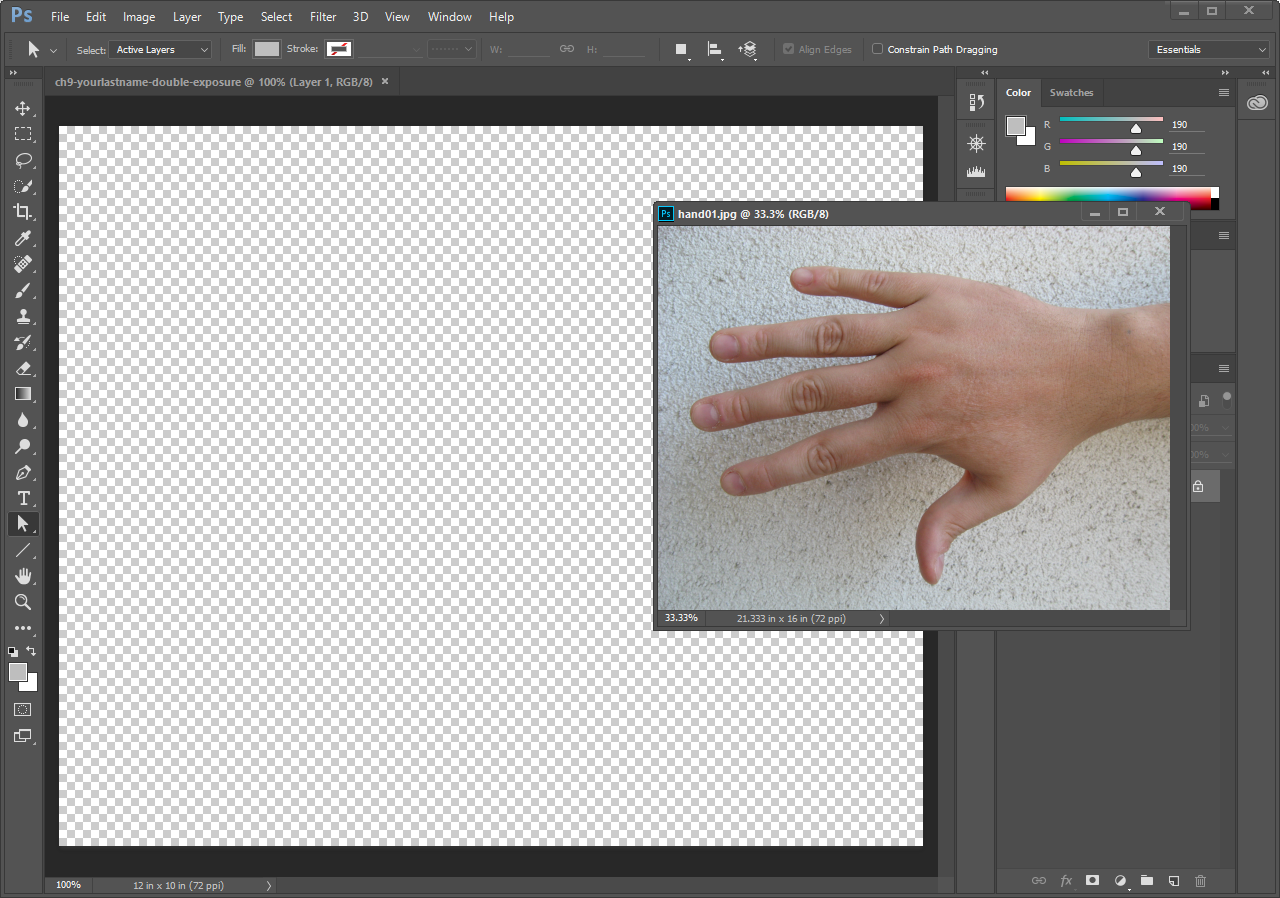Select the Horizontal Type tool

22,498
